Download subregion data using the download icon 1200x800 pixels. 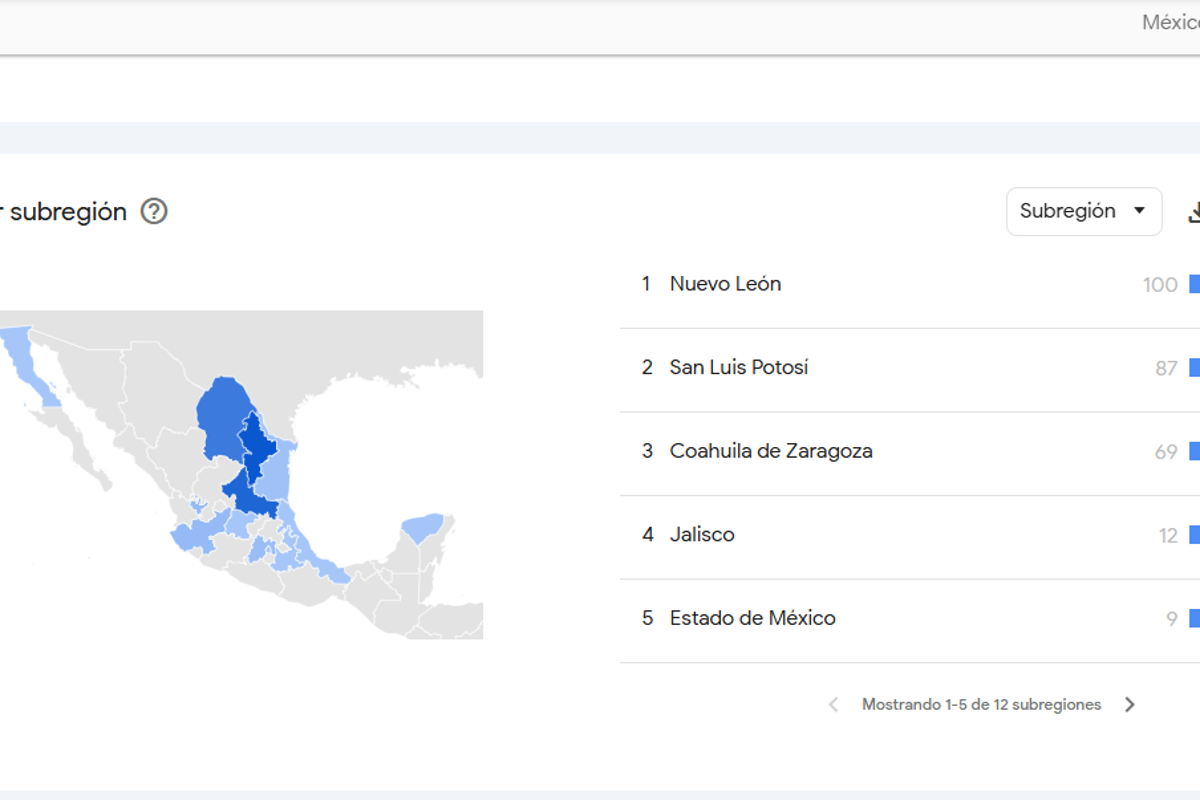tap(1196, 211)
